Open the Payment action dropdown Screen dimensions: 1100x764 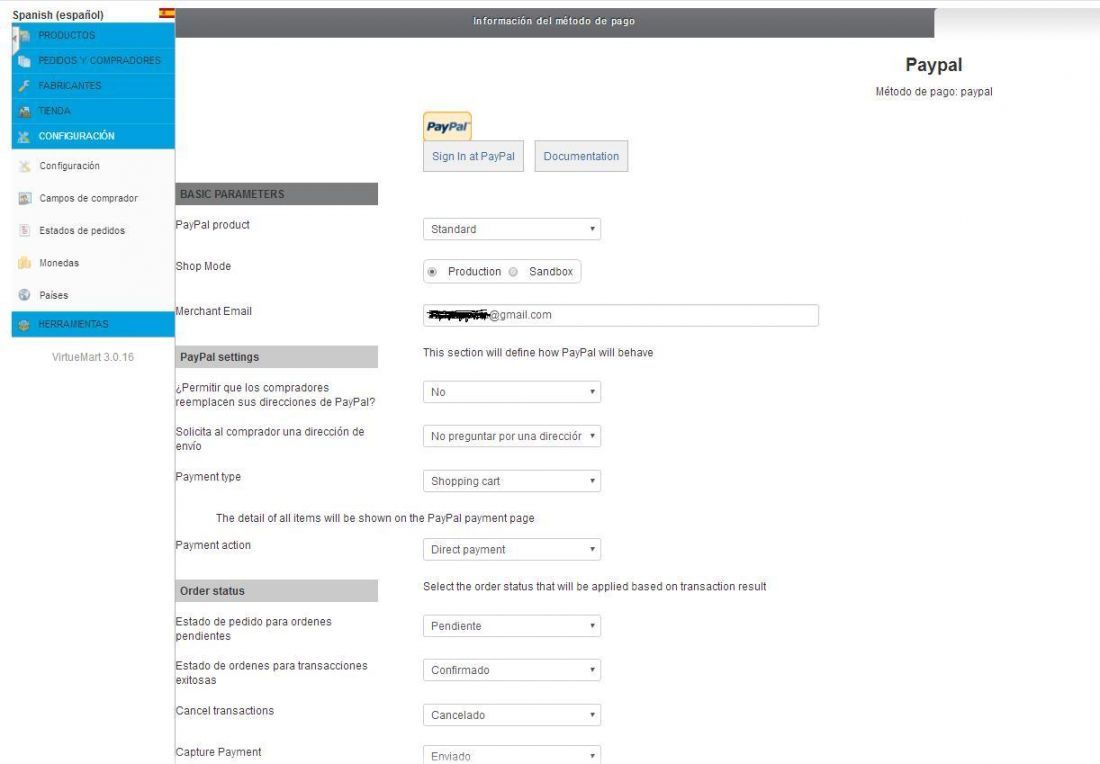click(511, 549)
